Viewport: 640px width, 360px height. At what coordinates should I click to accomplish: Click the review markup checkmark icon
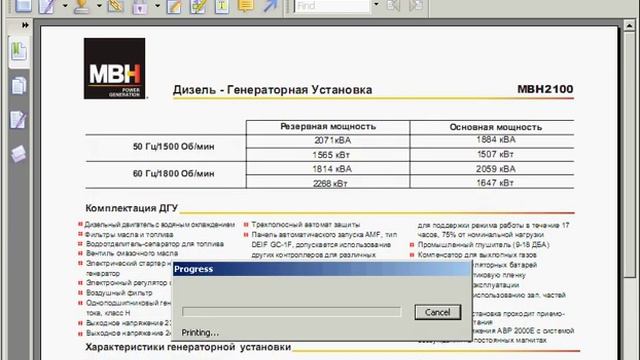point(198,6)
